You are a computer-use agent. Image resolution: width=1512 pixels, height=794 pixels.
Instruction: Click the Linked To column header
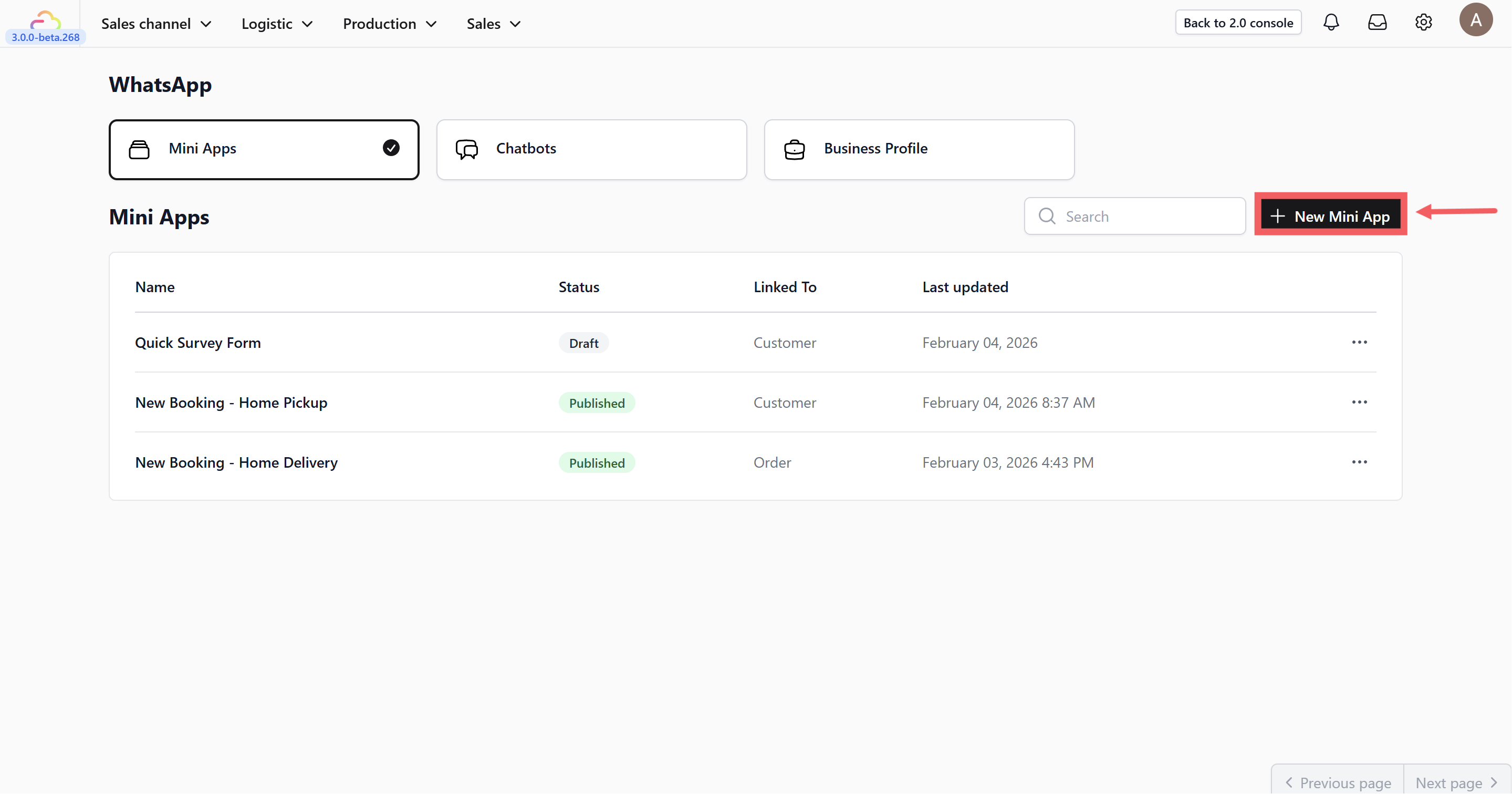point(785,286)
